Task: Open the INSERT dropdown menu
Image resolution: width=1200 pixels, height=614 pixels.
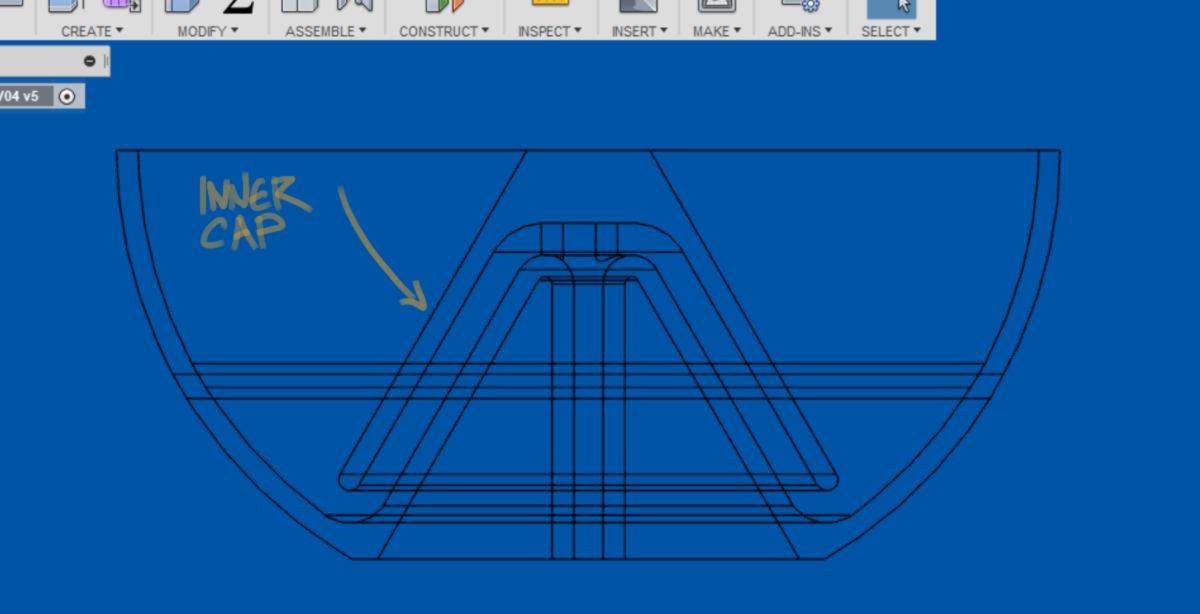Action: tap(640, 31)
